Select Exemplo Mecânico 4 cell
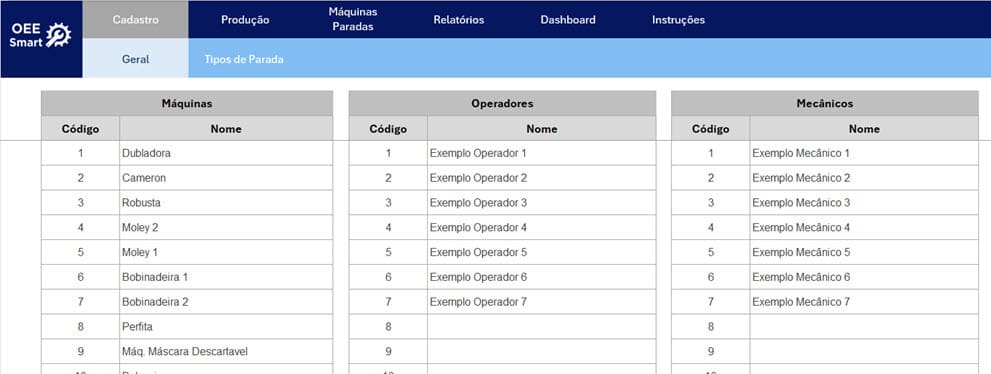The width and height of the screenshot is (991, 374). (864, 227)
